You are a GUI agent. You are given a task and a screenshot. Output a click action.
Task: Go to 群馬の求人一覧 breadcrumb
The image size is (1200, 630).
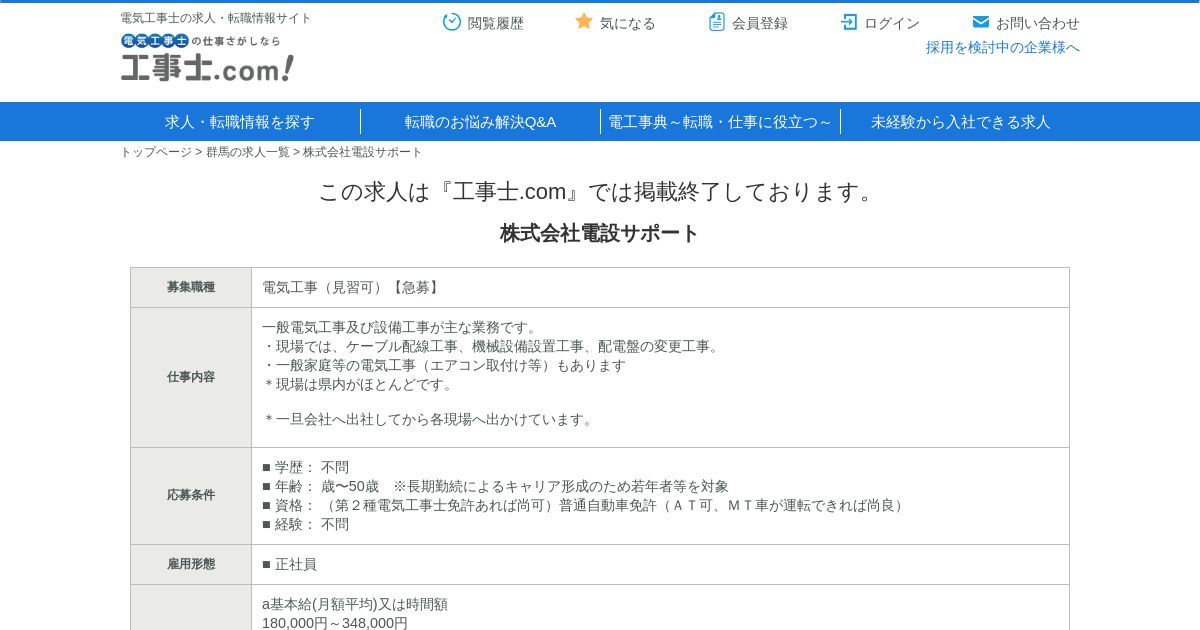pyautogui.click(x=248, y=152)
